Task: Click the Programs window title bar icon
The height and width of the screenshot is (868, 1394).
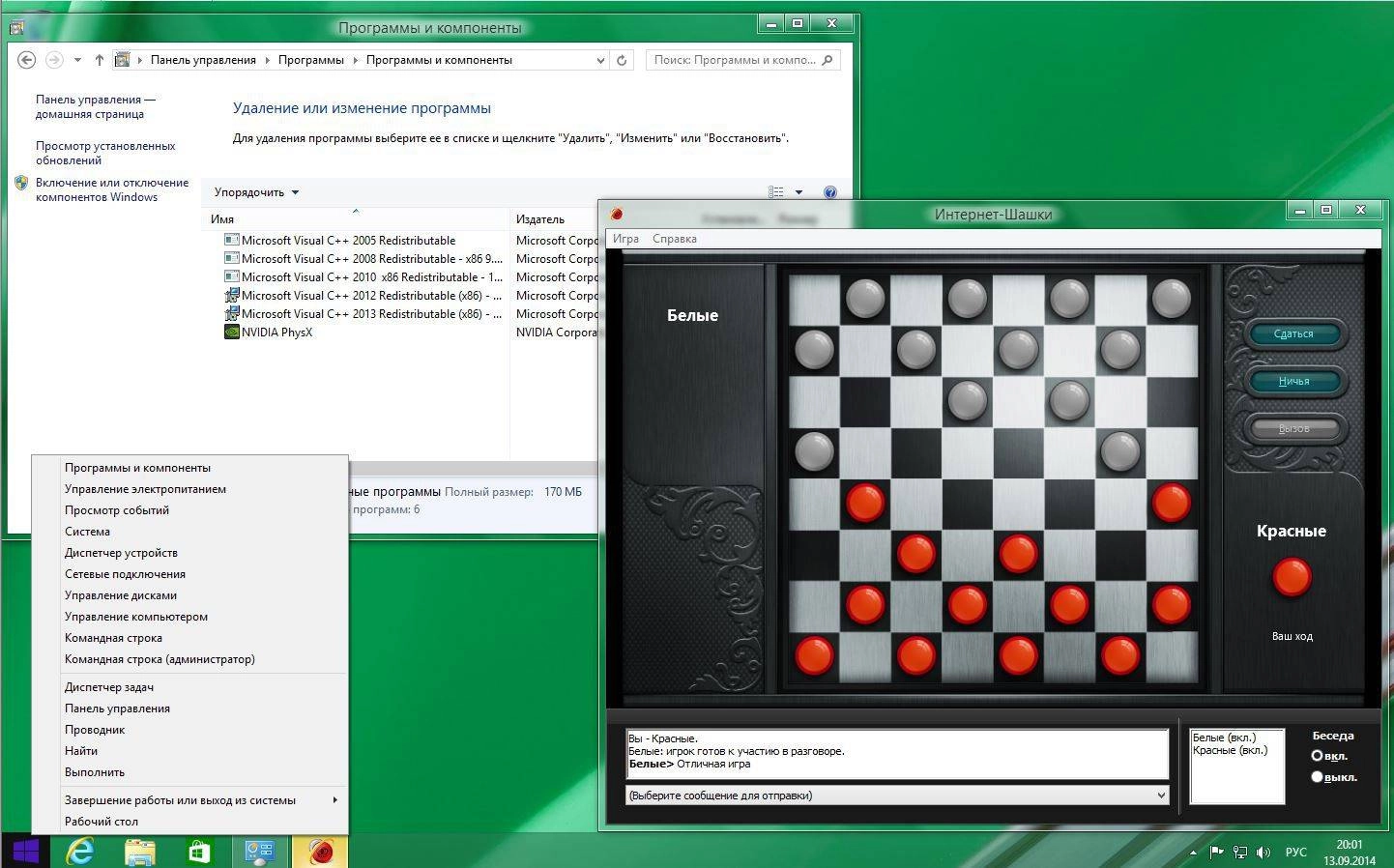Action: point(16,27)
